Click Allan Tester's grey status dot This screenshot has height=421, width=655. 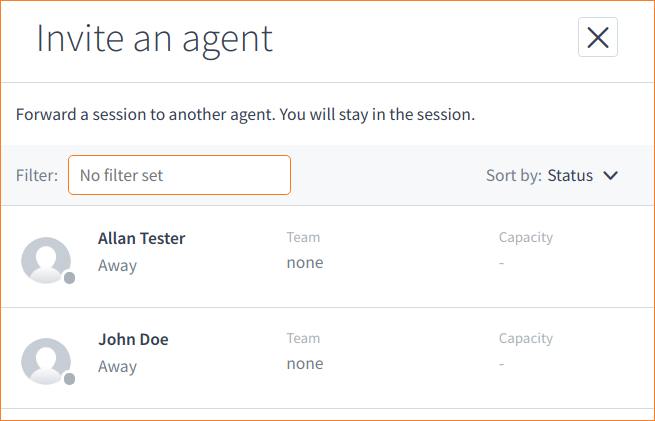70,278
